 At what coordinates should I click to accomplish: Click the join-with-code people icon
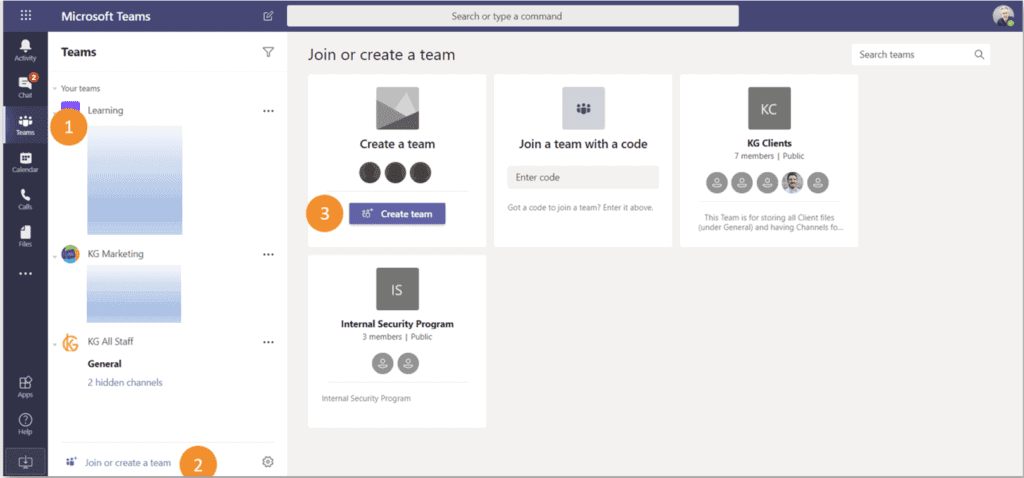click(x=583, y=108)
